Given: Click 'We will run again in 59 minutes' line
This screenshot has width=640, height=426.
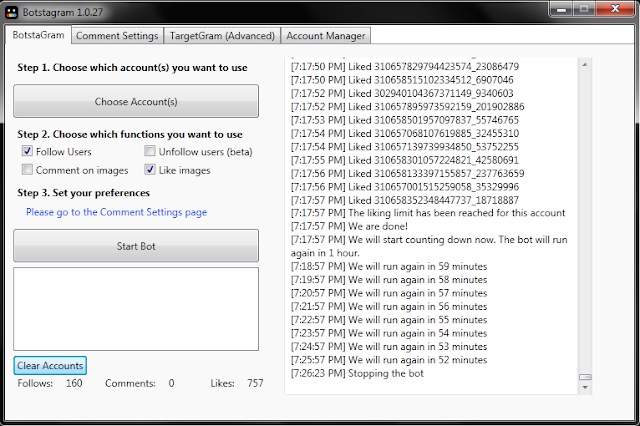Looking at the screenshot, I should (389, 266).
